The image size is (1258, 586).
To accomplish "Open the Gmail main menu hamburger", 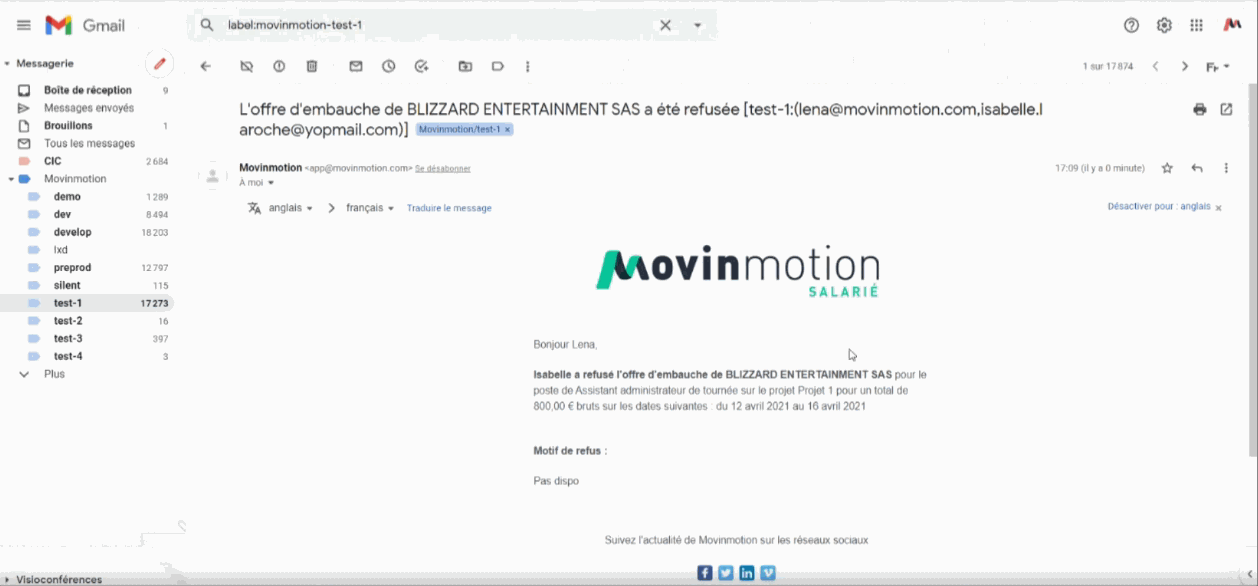I will [x=23, y=25].
